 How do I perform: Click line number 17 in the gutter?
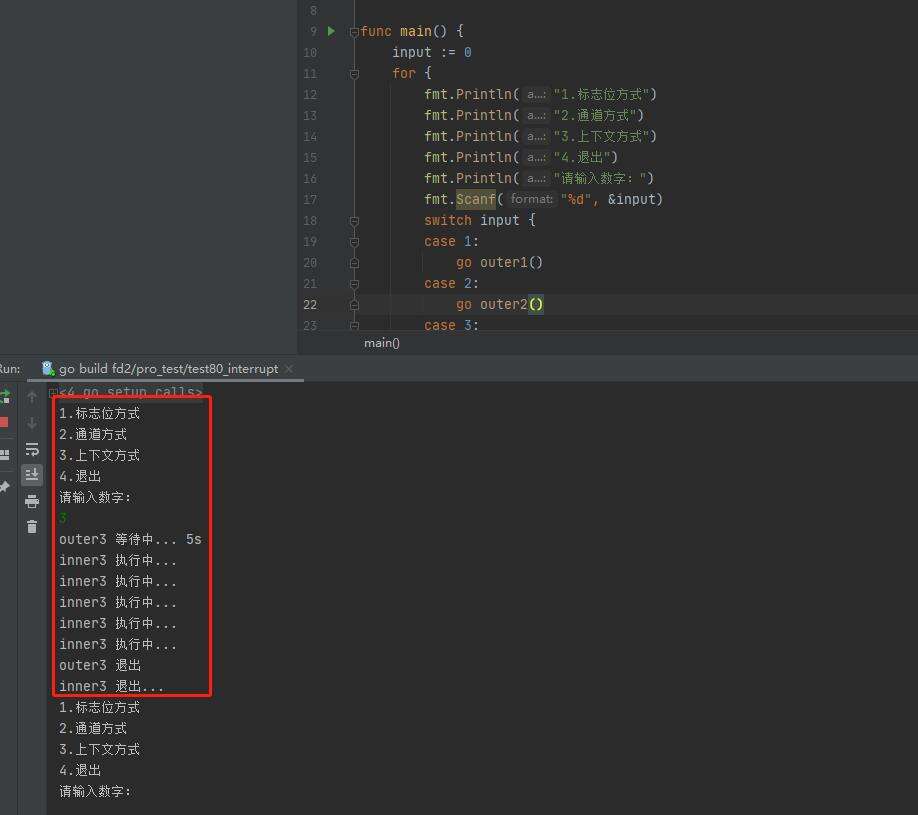point(310,200)
